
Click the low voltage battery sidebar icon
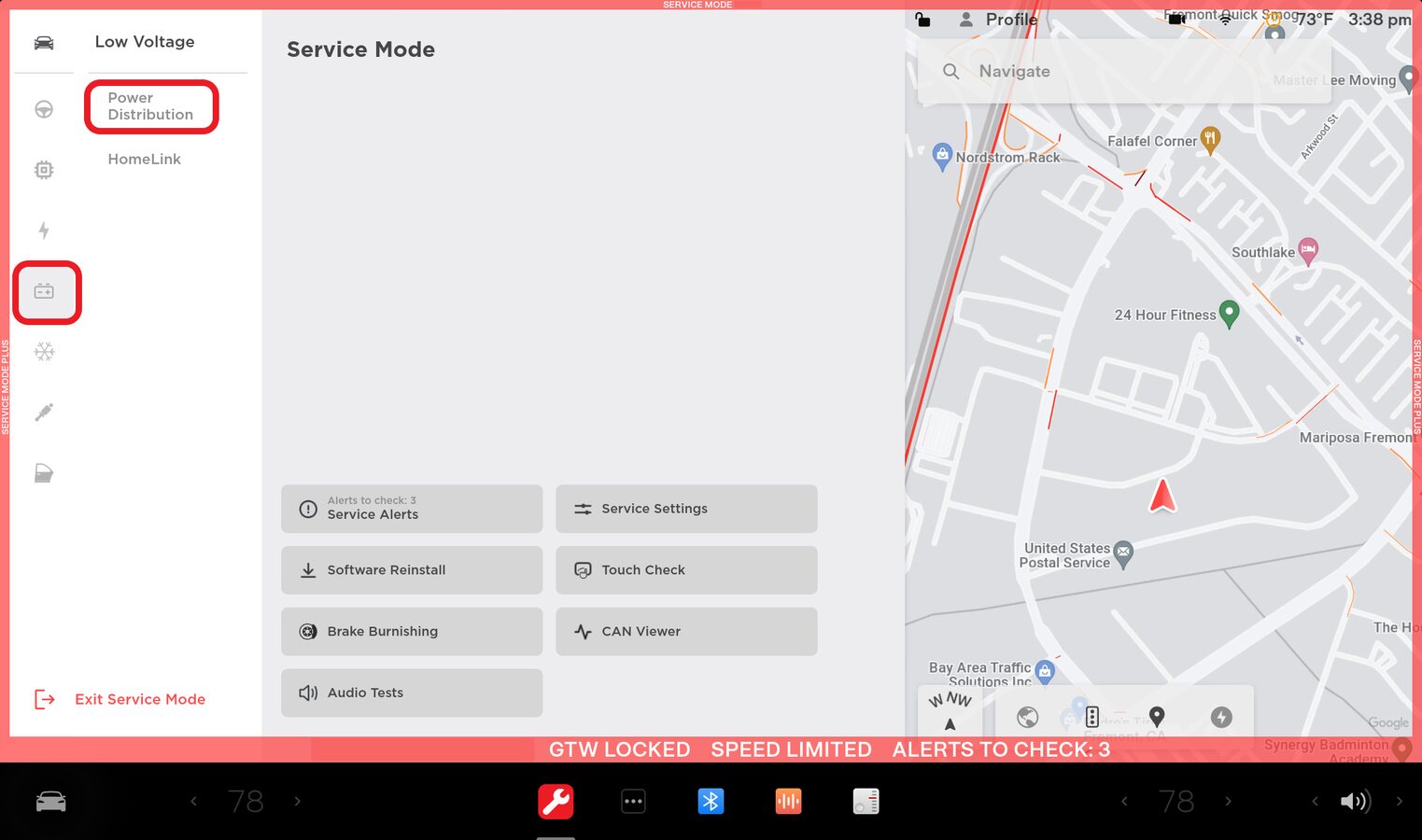pos(44,292)
